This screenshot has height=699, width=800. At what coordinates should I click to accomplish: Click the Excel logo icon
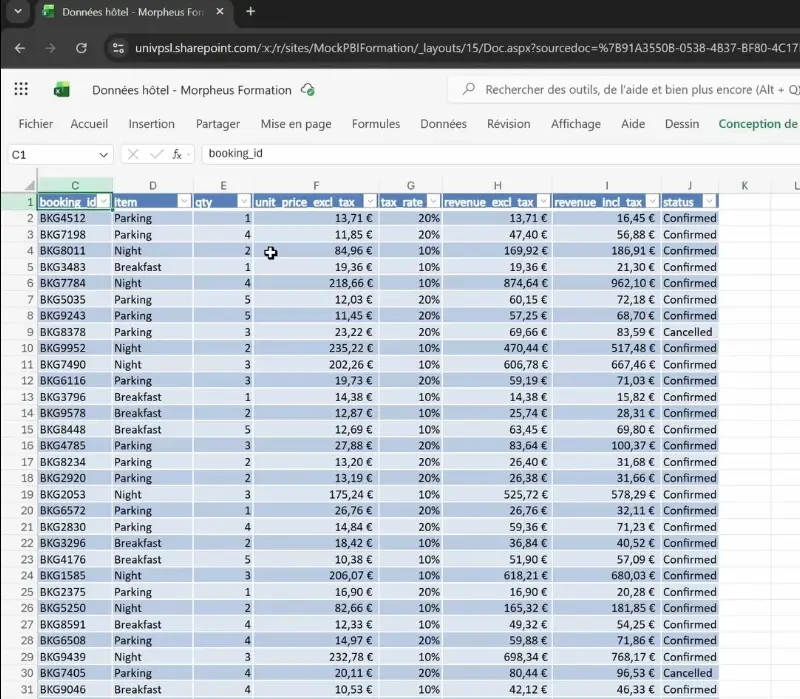tap(62, 90)
